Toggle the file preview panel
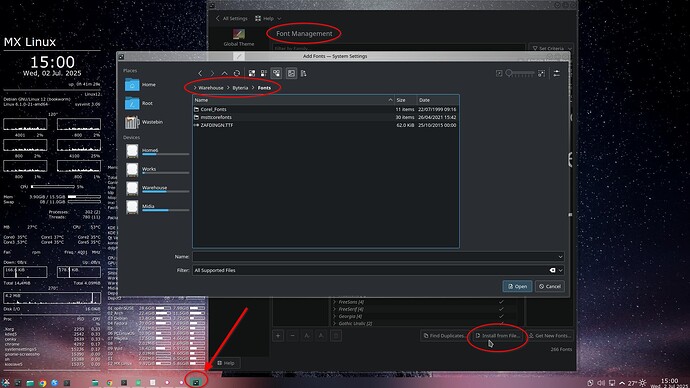The width and height of the screenshot is (690, 388). [291, 73]
